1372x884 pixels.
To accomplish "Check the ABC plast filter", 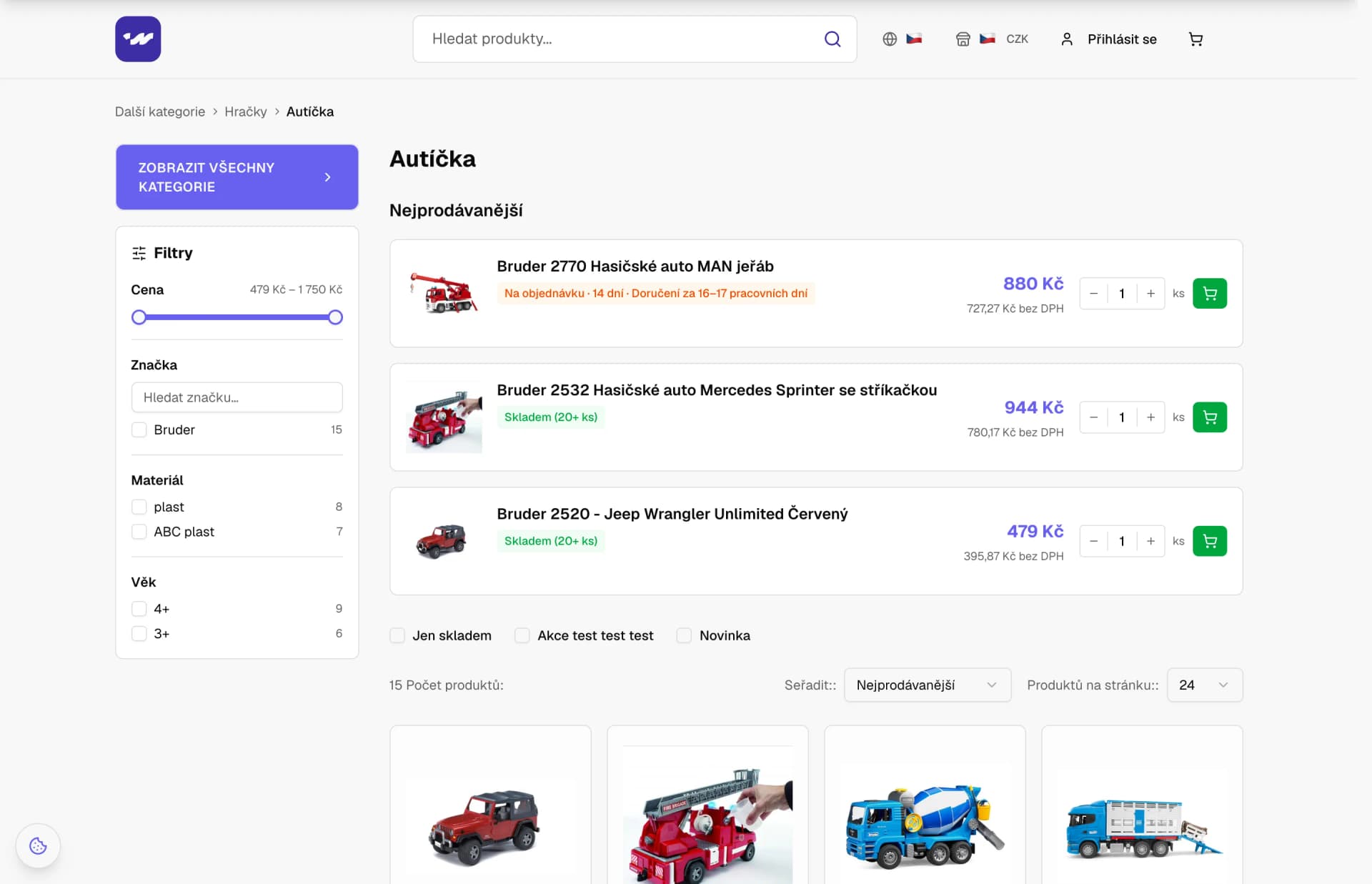I will point(139,532).
